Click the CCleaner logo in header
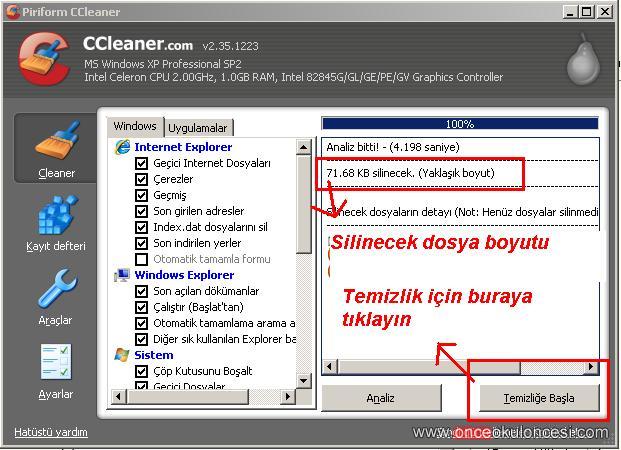The height and width of the screenshot is (450, 621). pos(38,59)
